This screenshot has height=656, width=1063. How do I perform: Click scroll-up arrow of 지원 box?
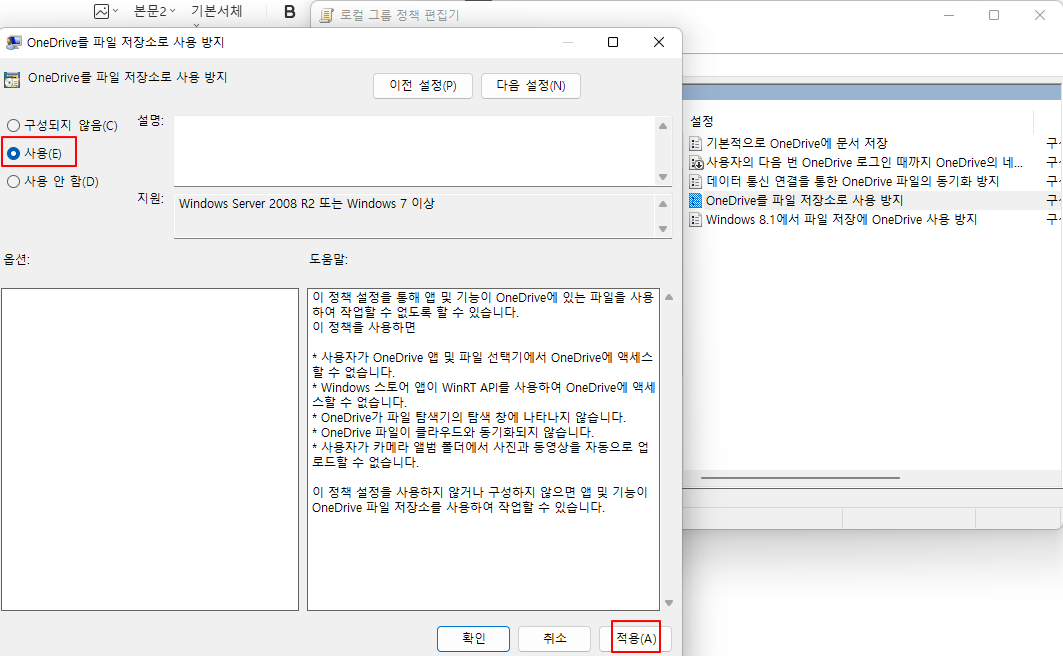(x=663, y=204)
